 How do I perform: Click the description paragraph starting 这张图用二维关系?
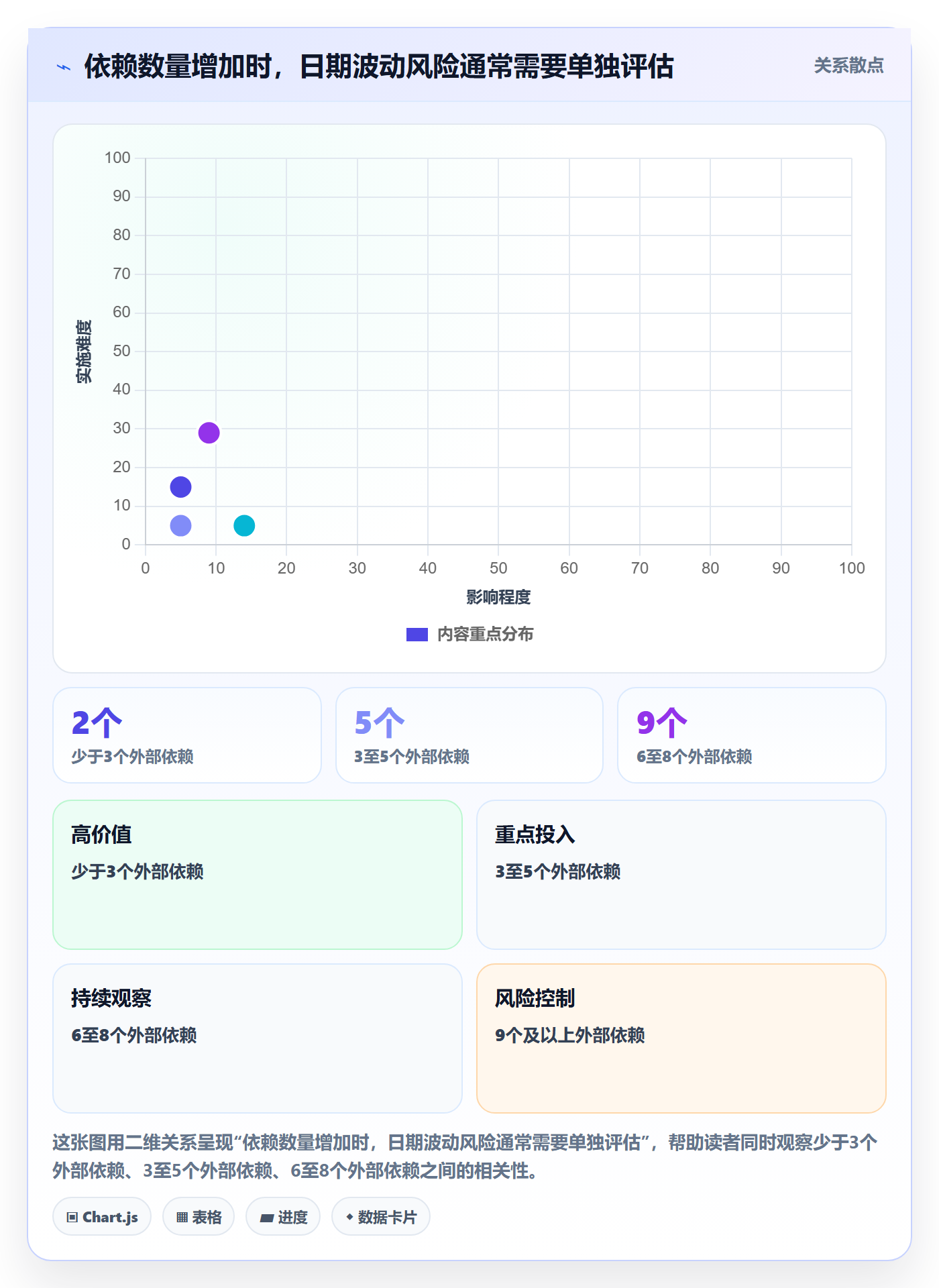465,1157
